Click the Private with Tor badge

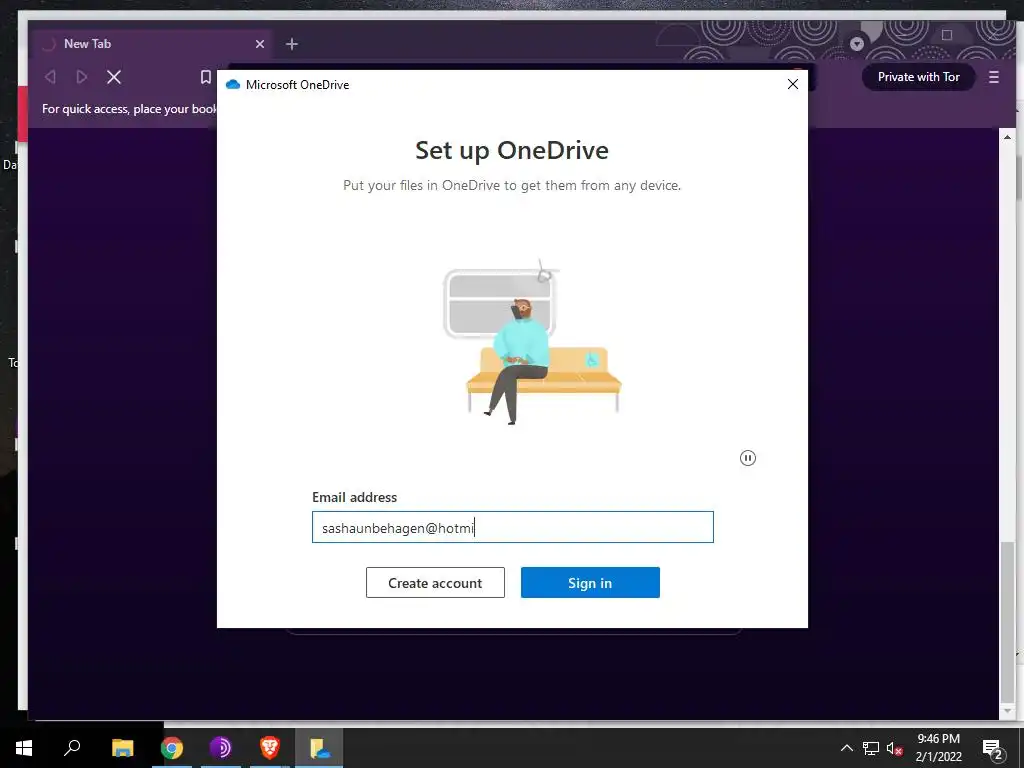click(x=918, y=77)
